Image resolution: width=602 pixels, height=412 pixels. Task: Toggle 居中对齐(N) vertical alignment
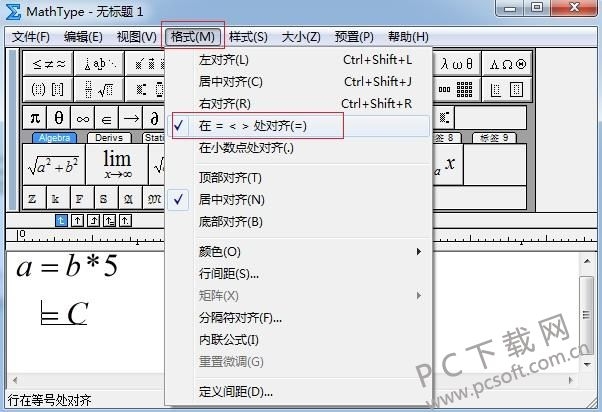298,200
